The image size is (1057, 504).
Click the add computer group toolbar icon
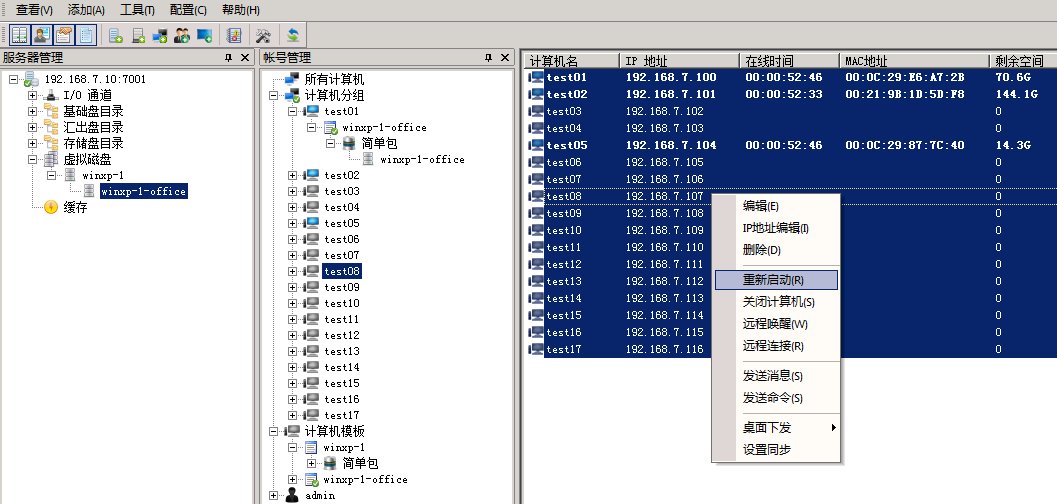160,35
